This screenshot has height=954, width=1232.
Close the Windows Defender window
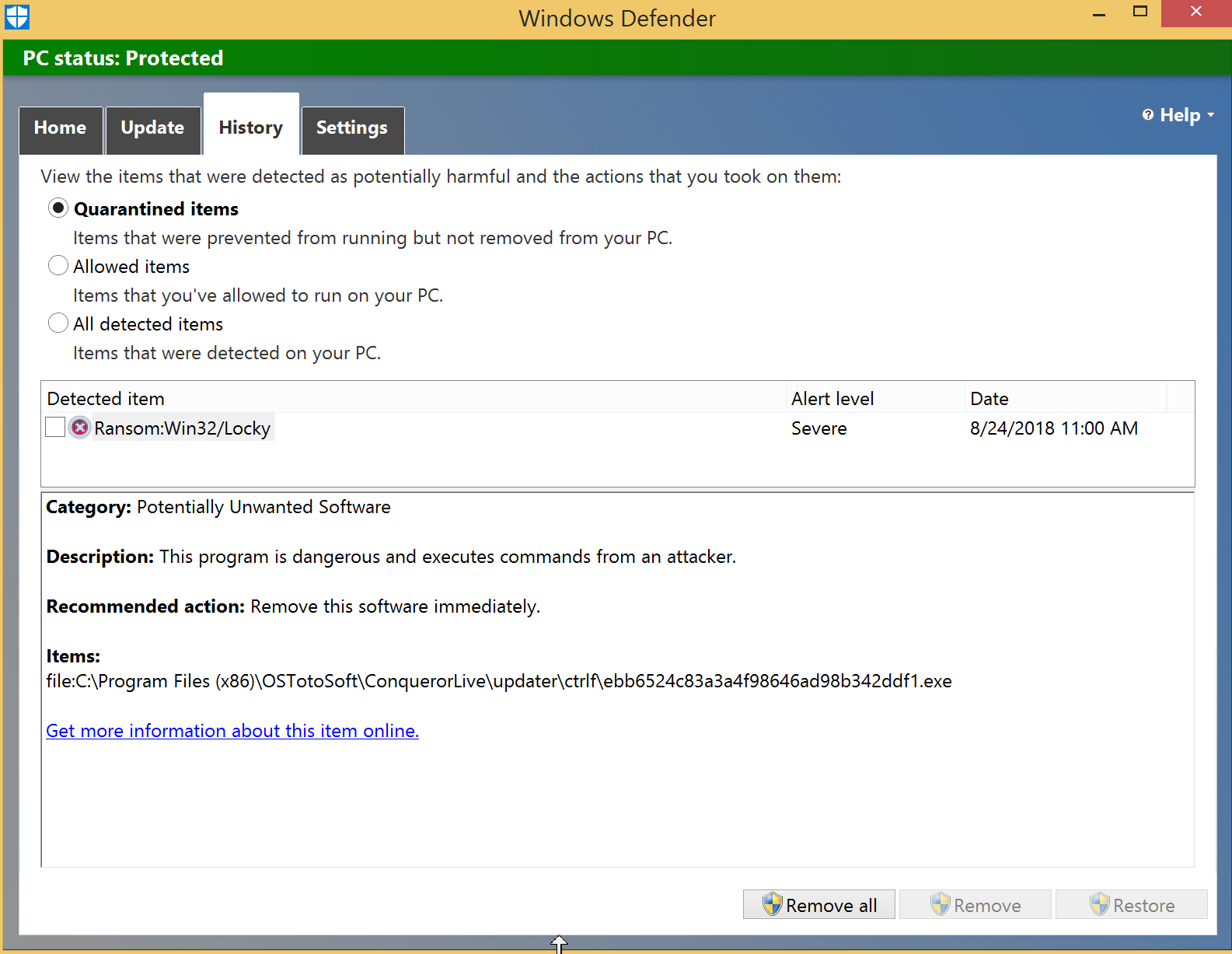pos(1196,12)
